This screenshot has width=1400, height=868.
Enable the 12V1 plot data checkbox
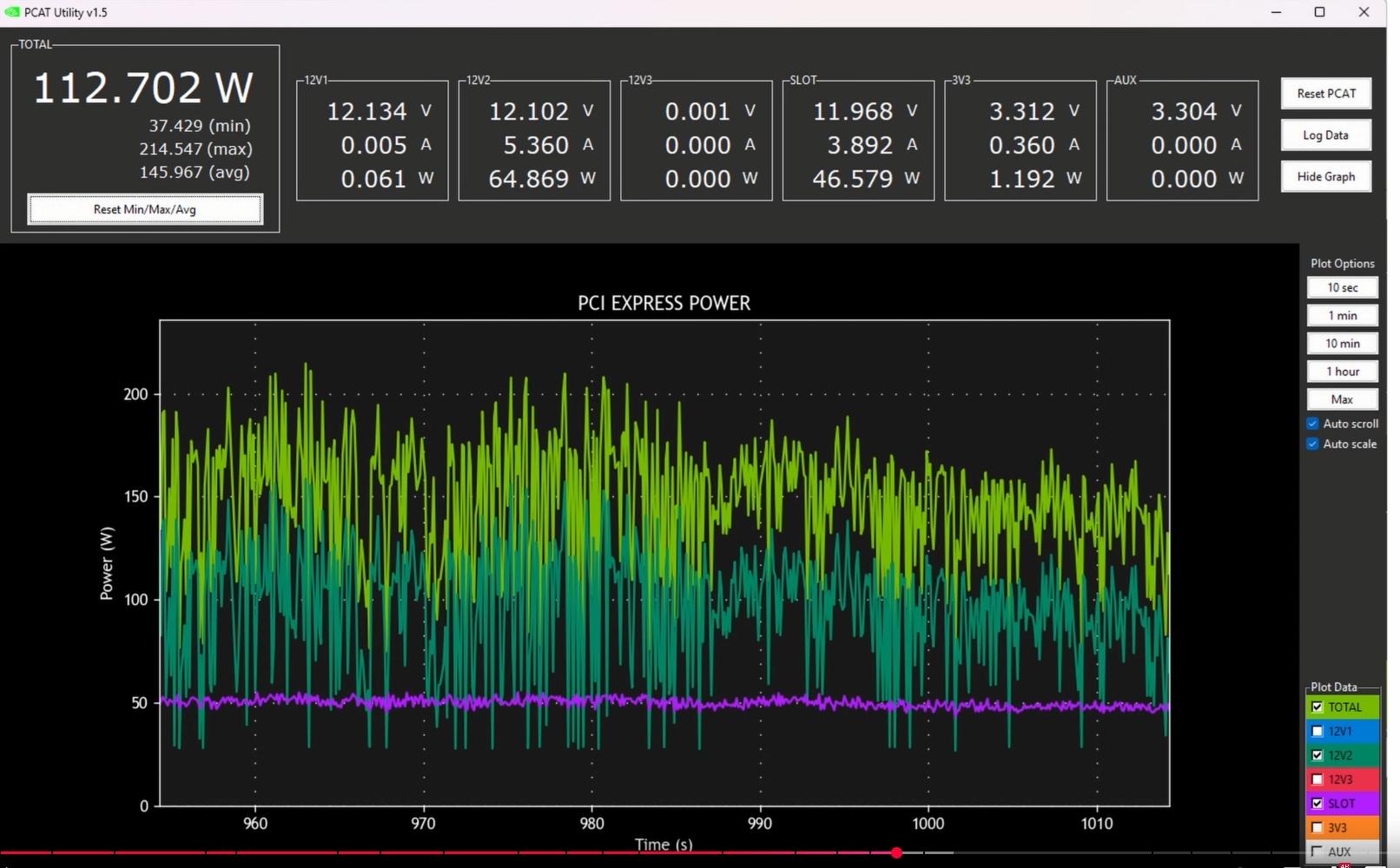pos(1317,732)
